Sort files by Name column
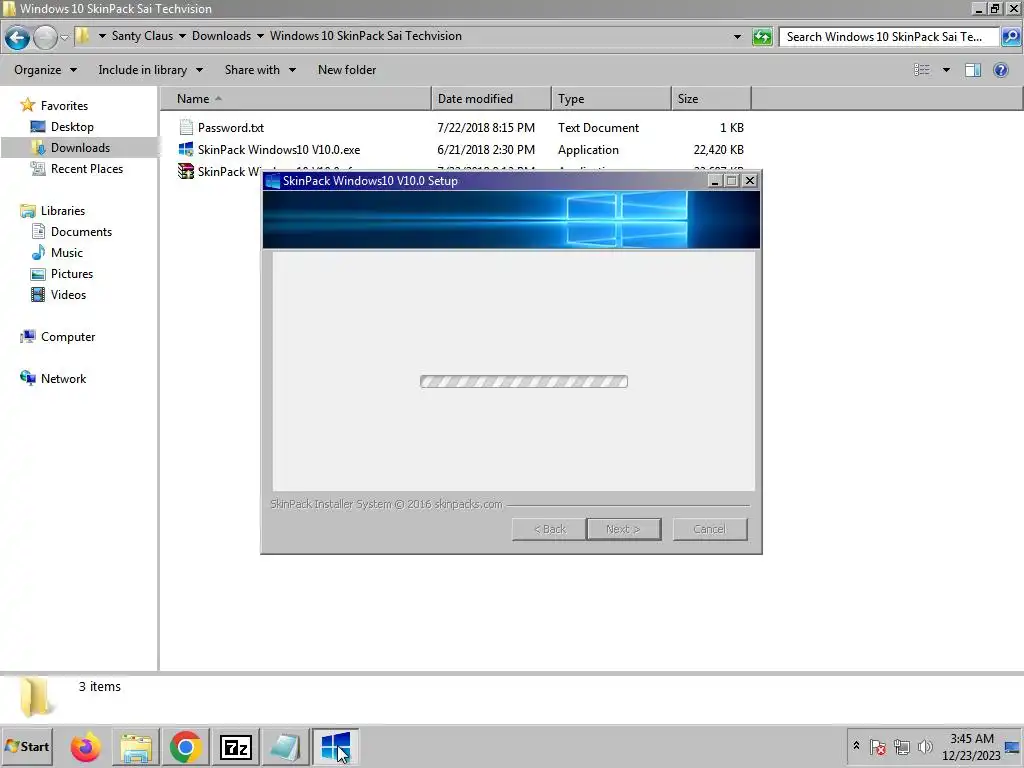 coord(296,99)
